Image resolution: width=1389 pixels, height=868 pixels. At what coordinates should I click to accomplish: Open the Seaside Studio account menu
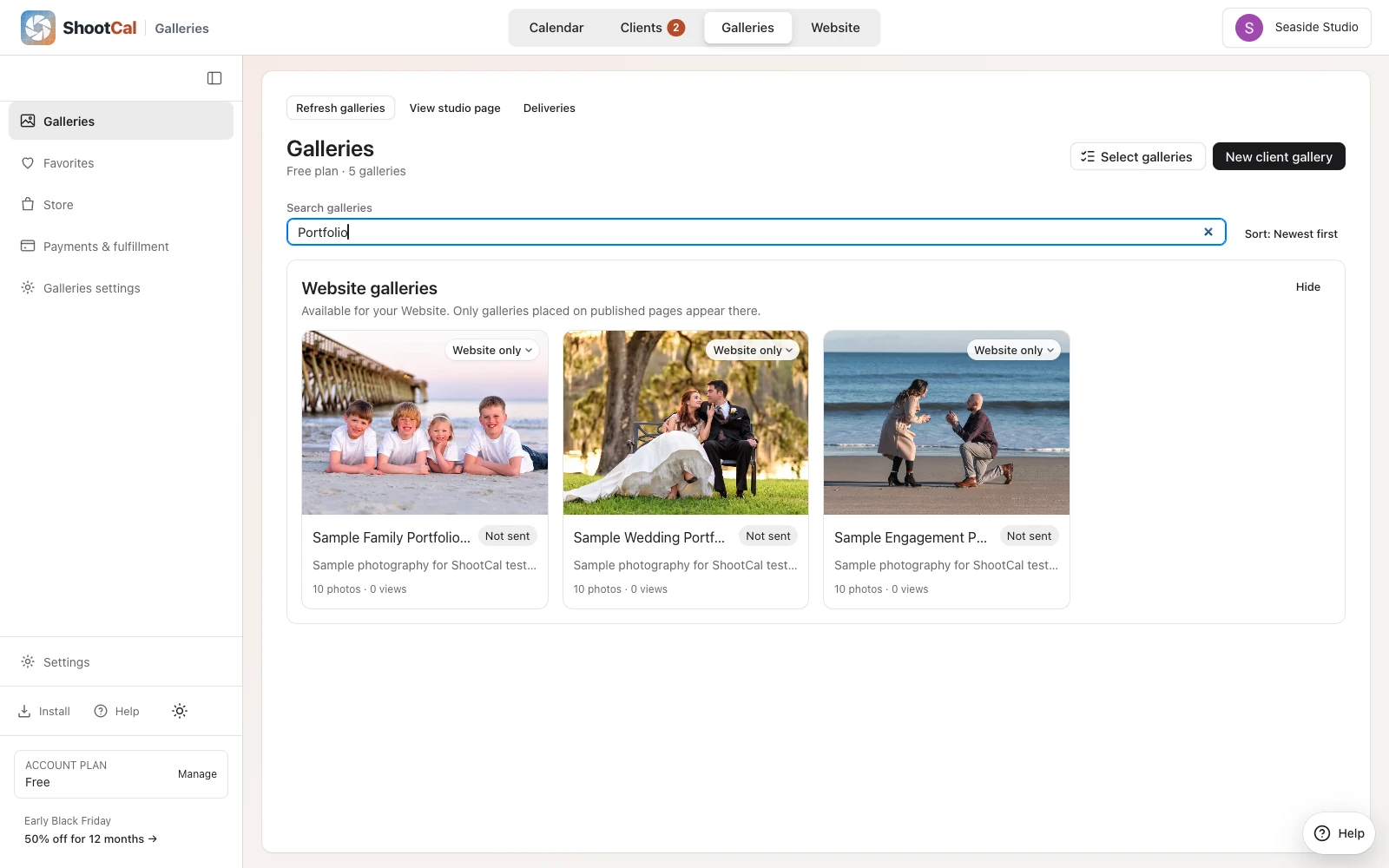pyautogui.click(x=1297, y=28)
